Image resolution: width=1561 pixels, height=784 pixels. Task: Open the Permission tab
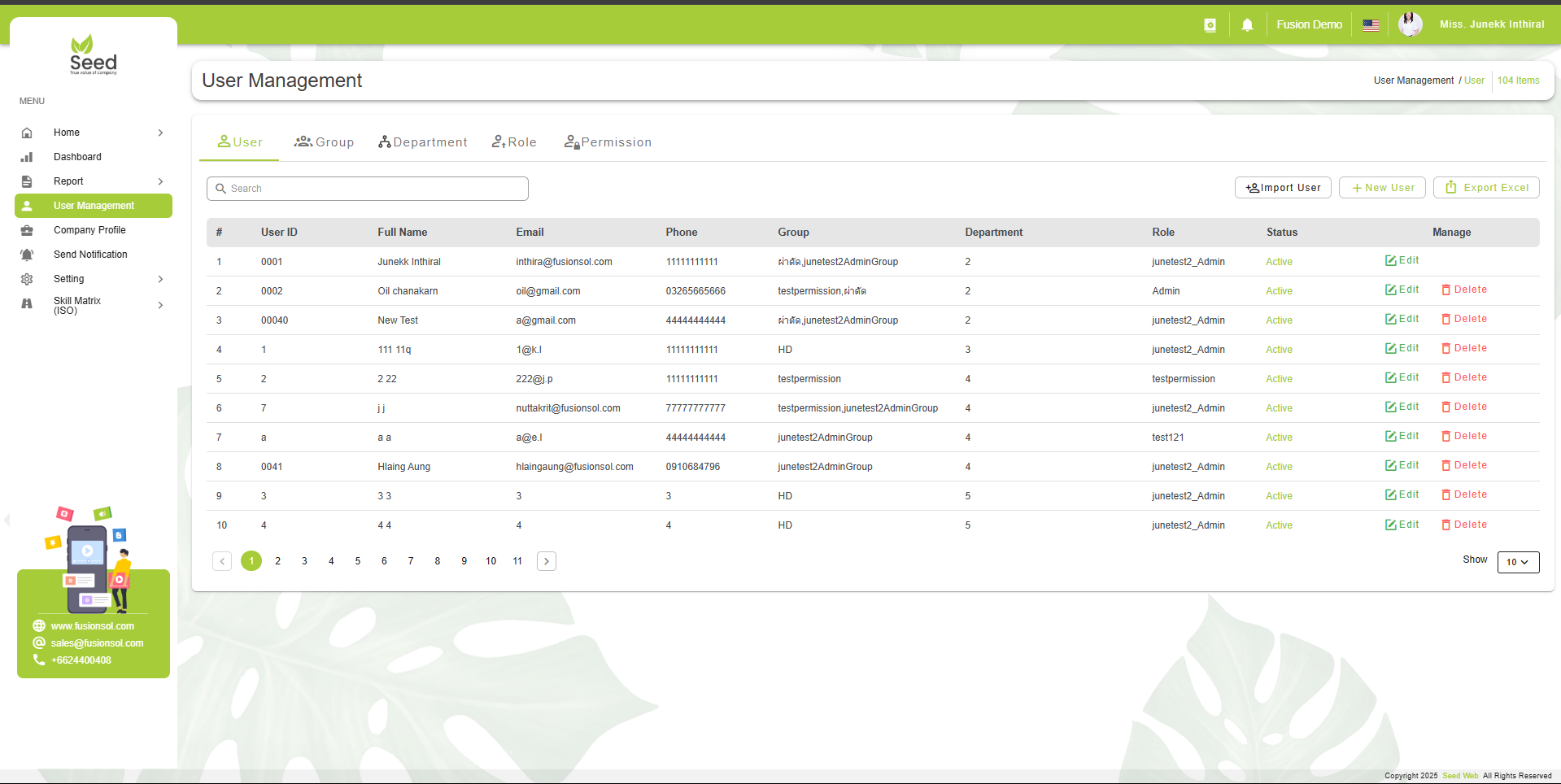click(x=608, y=142)
